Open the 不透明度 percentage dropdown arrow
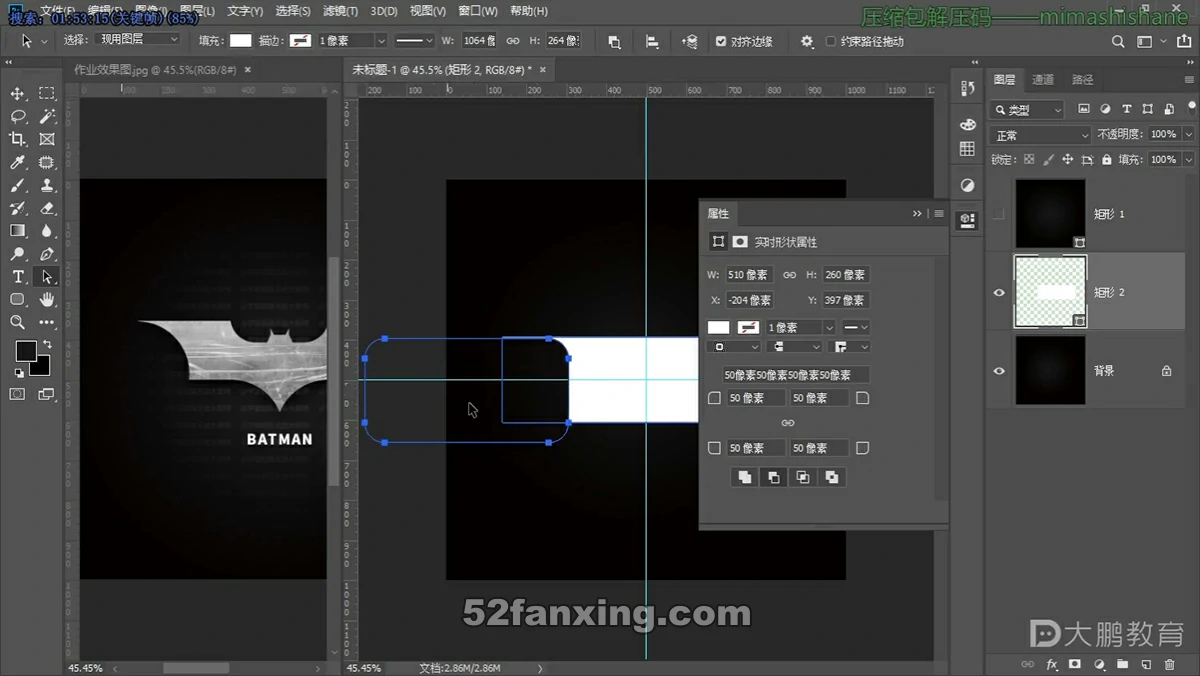Screen dimensions: 1200x676 pos(1188,134)
